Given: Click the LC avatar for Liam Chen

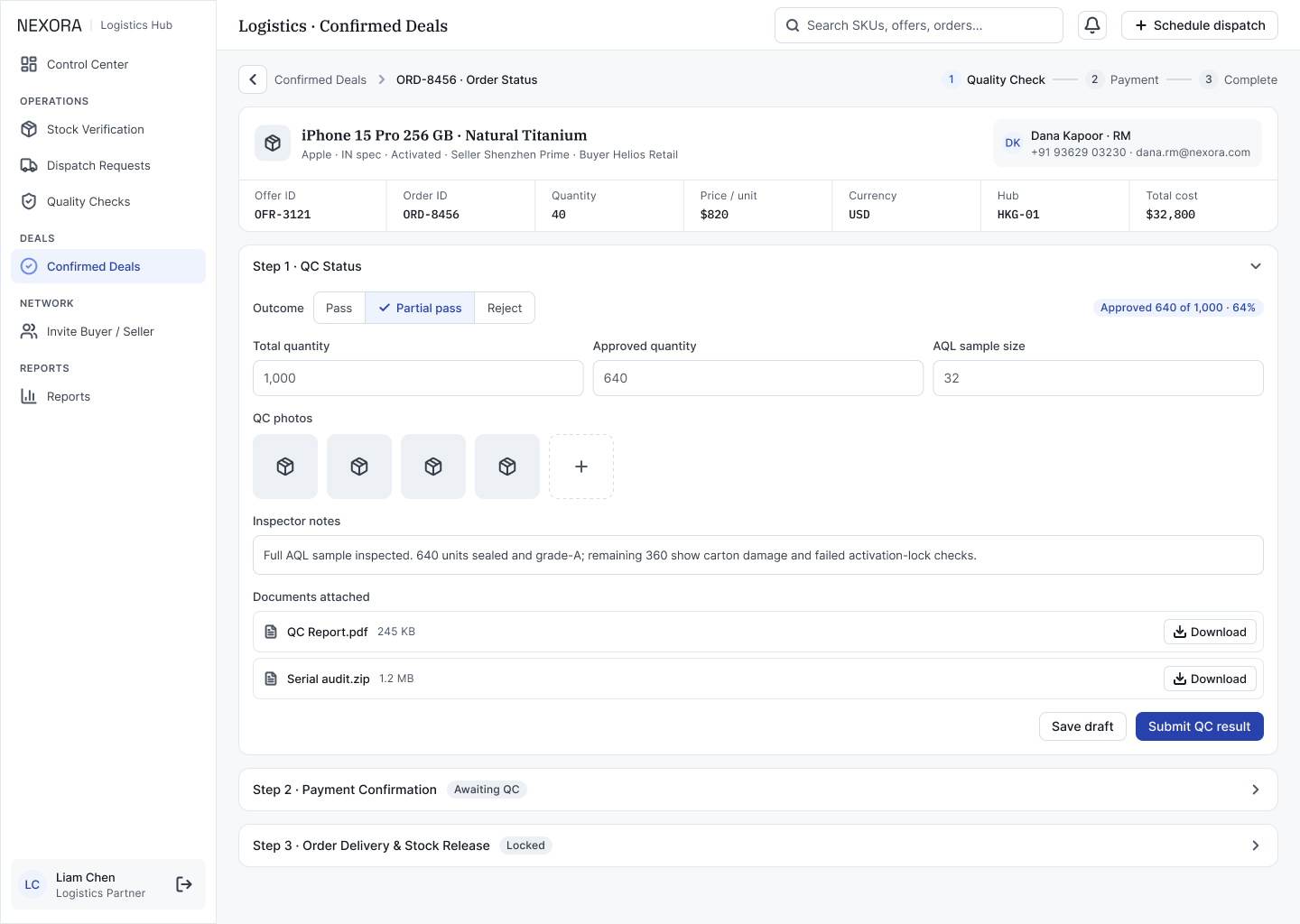Looking at the screenshot, I should coord(32,884).
